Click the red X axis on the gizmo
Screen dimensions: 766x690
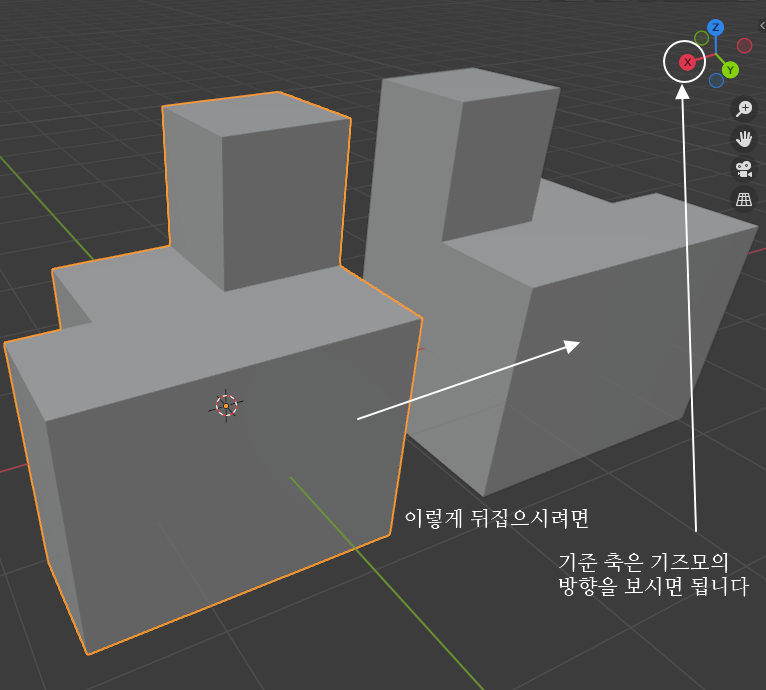(x=687, y=62)
